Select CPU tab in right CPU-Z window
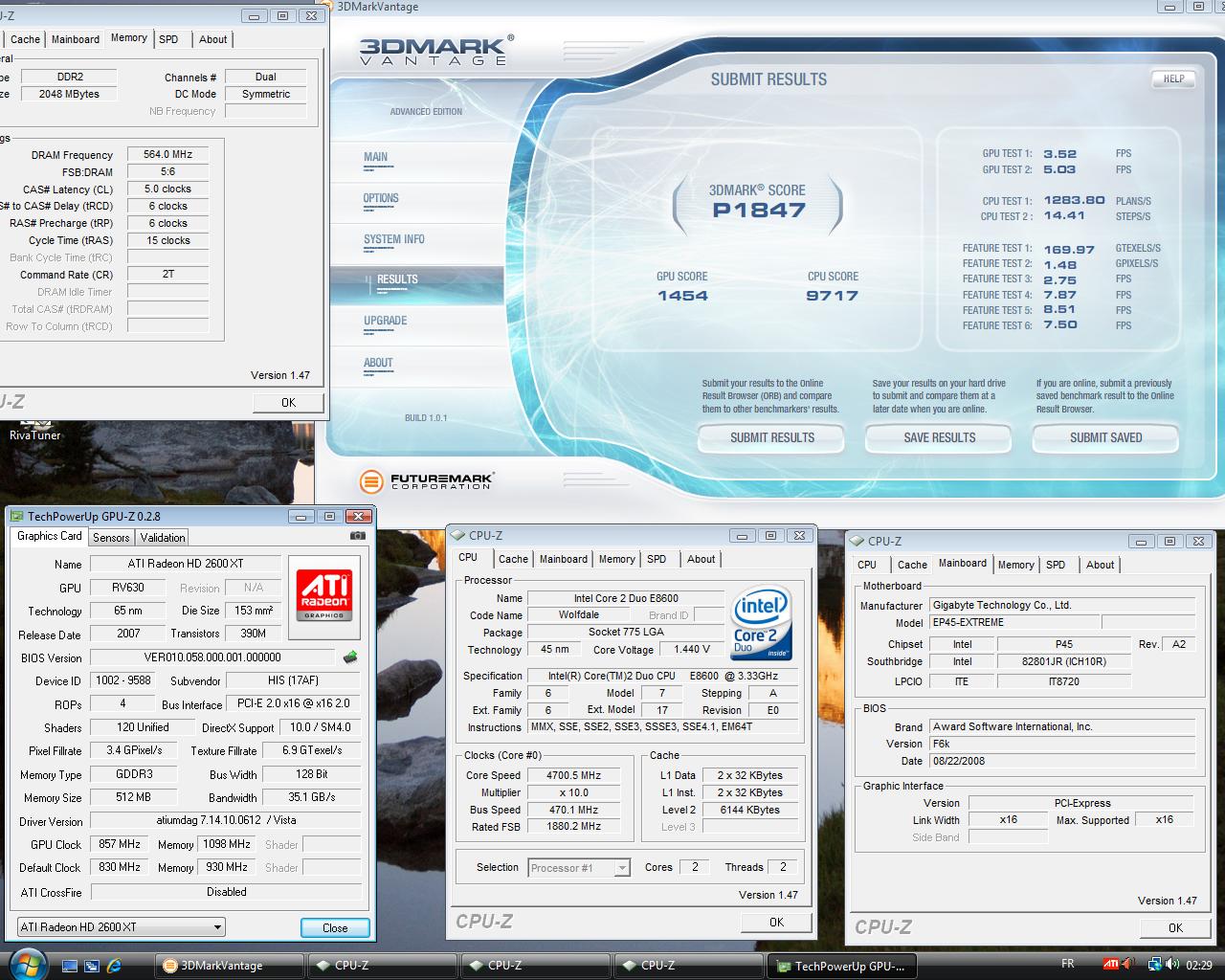Screen dimensions: 1225x980 tap(867, 565)
